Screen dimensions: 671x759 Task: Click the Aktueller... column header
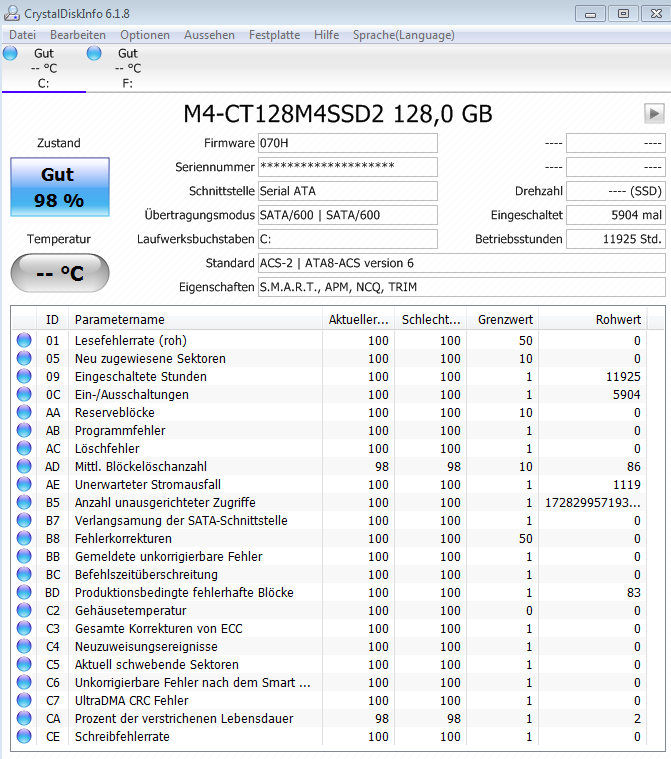click(358, 319)
